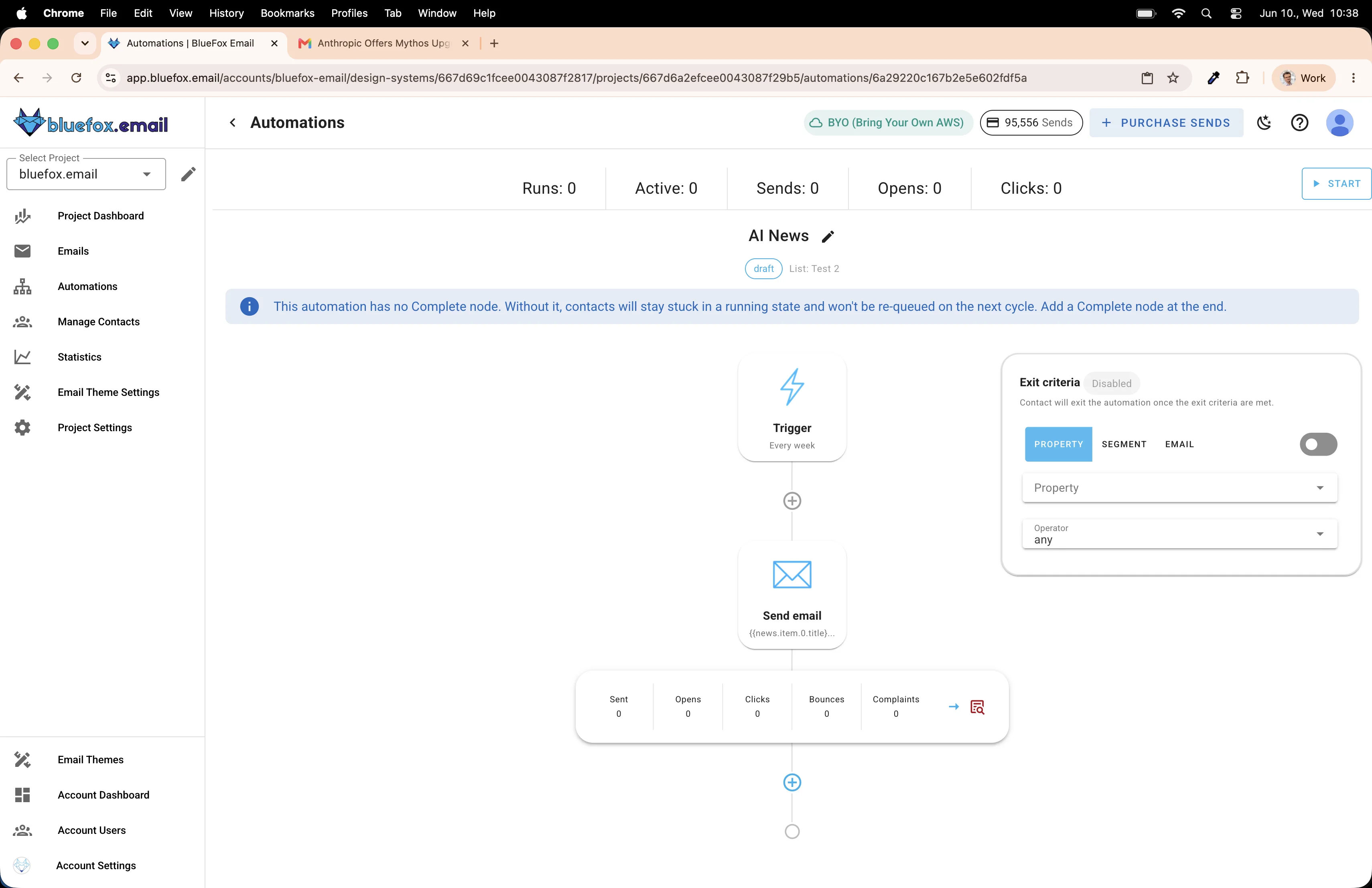Open the Chrome extensions puzzle icon

pos(1242,78)
